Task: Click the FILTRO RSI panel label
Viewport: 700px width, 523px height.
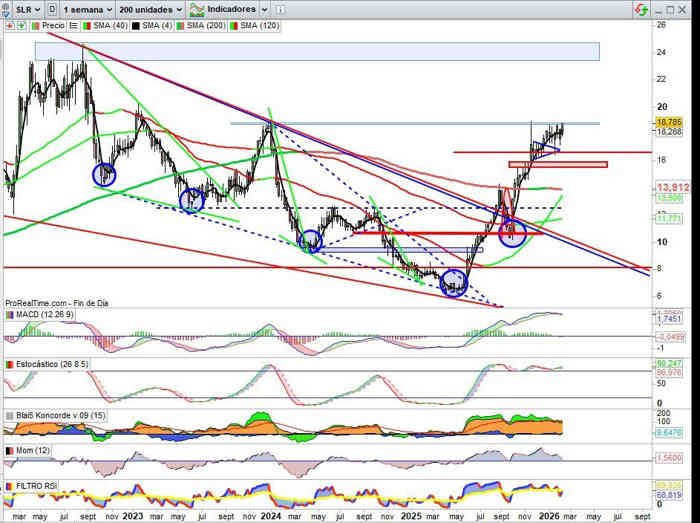Action: (x=35, y=485)
